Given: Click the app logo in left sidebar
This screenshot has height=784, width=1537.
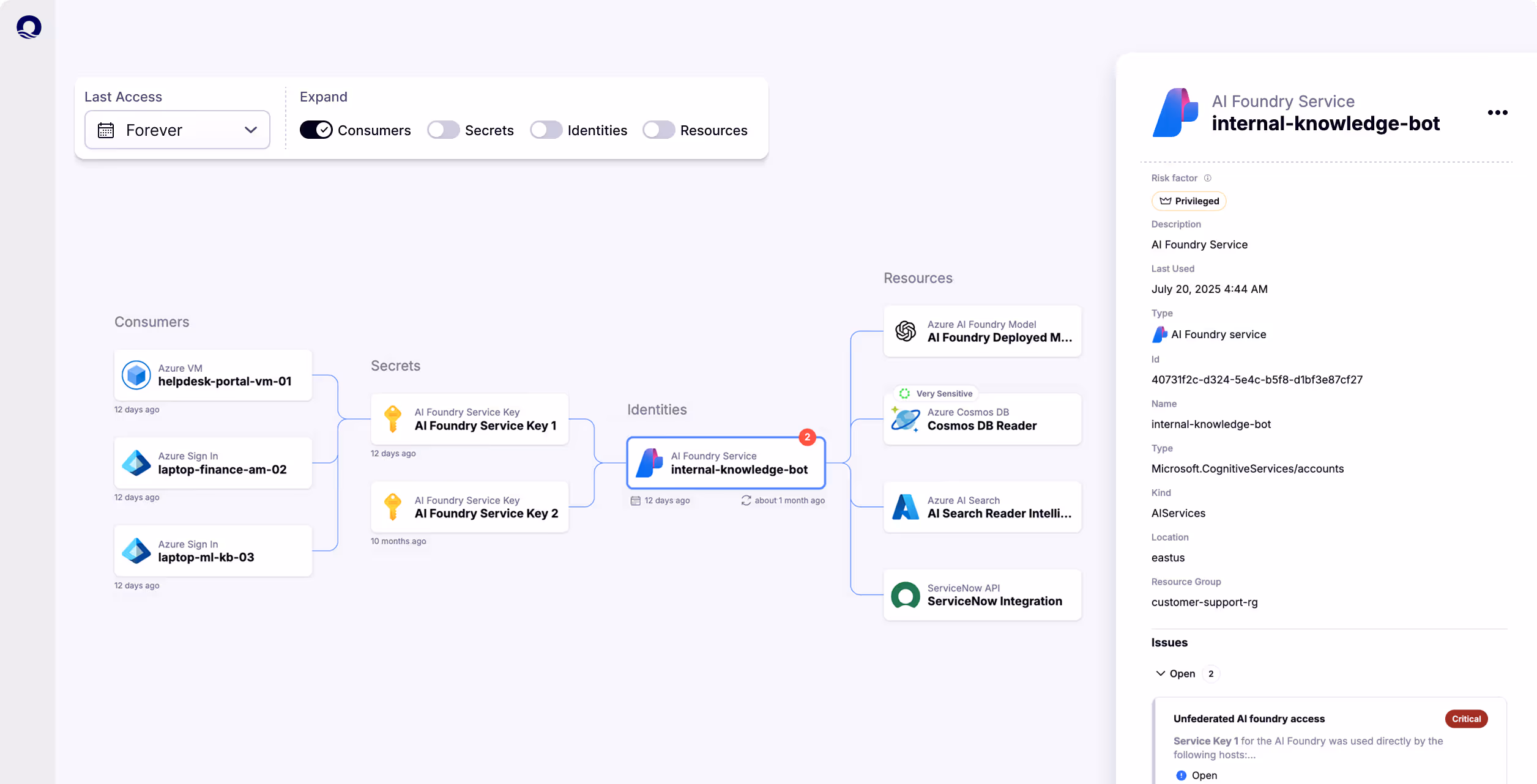Looking at the screenshot, I should [x=29, y=27].
